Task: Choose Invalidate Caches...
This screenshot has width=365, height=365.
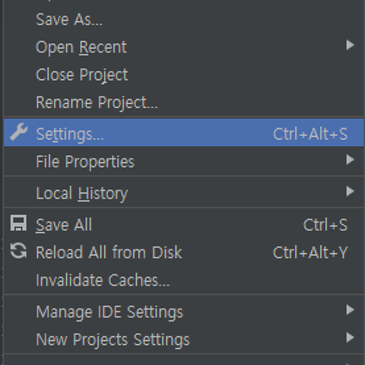Action: (184, 280)
